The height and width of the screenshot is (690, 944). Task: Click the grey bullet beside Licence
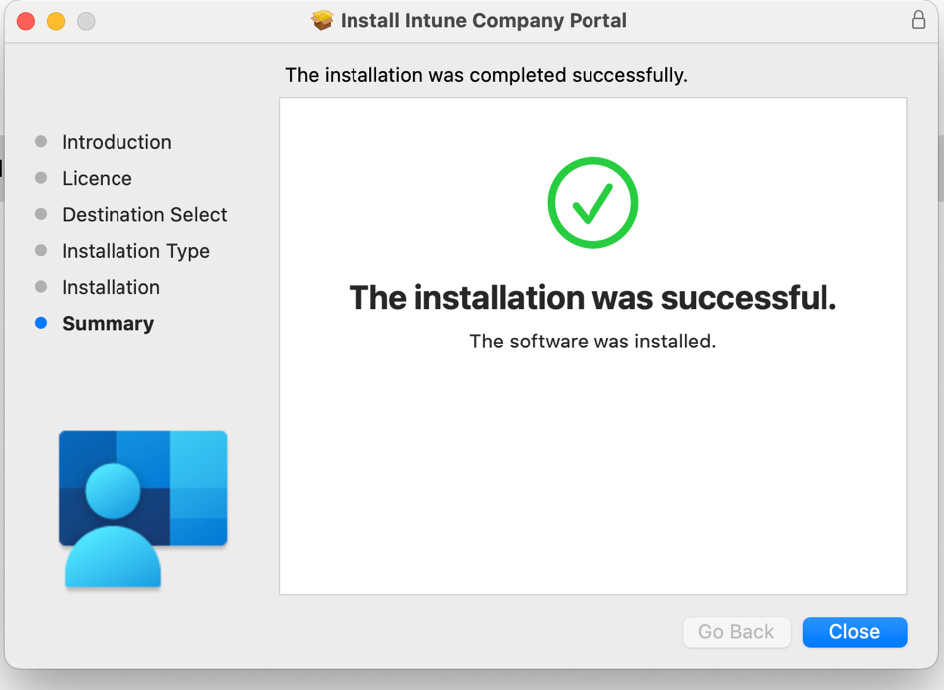[x=41, y=178]
